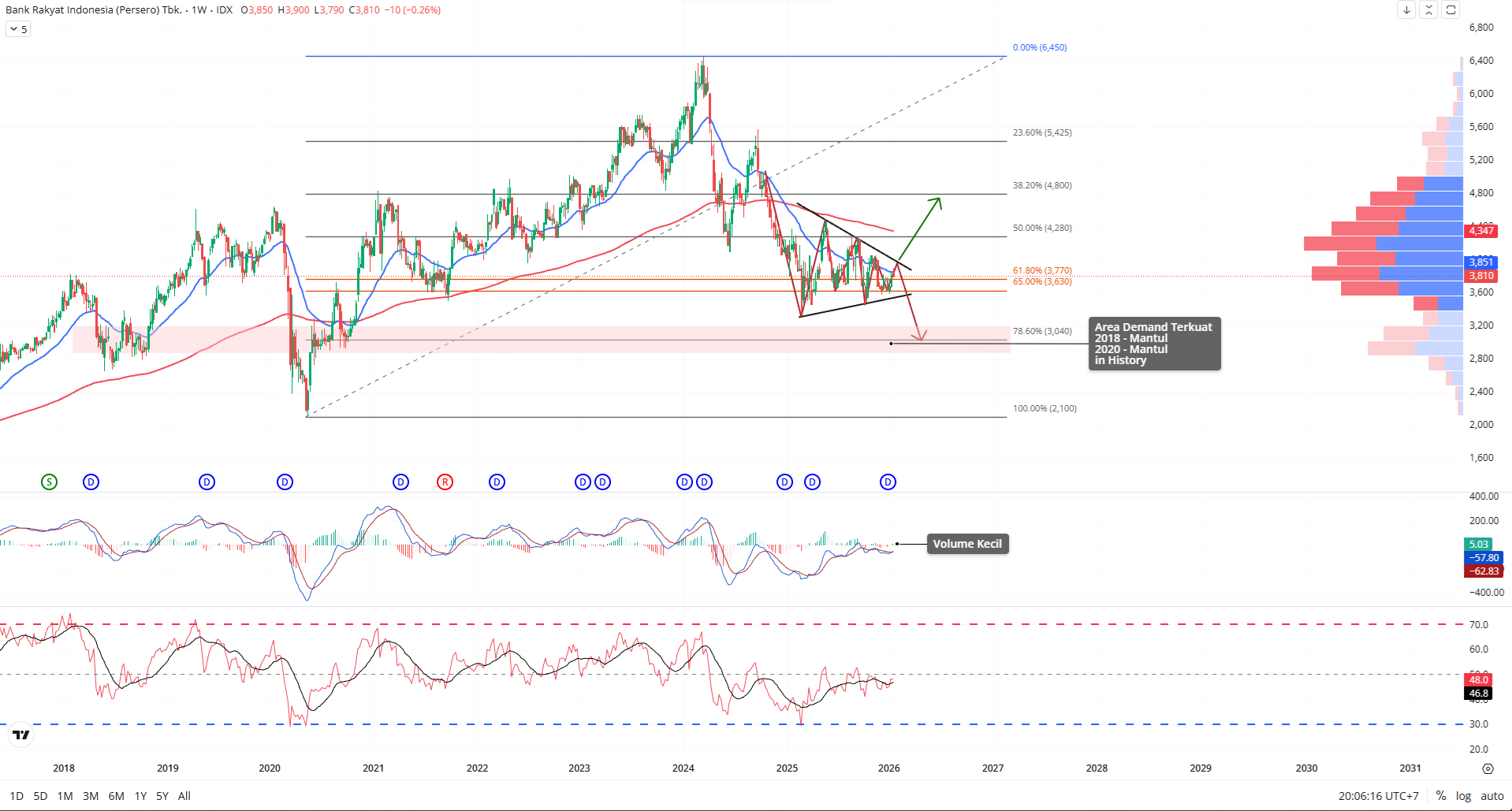Select the 1M date range
This screenshot has height=811, width=1512.
[x=65, y=796]
